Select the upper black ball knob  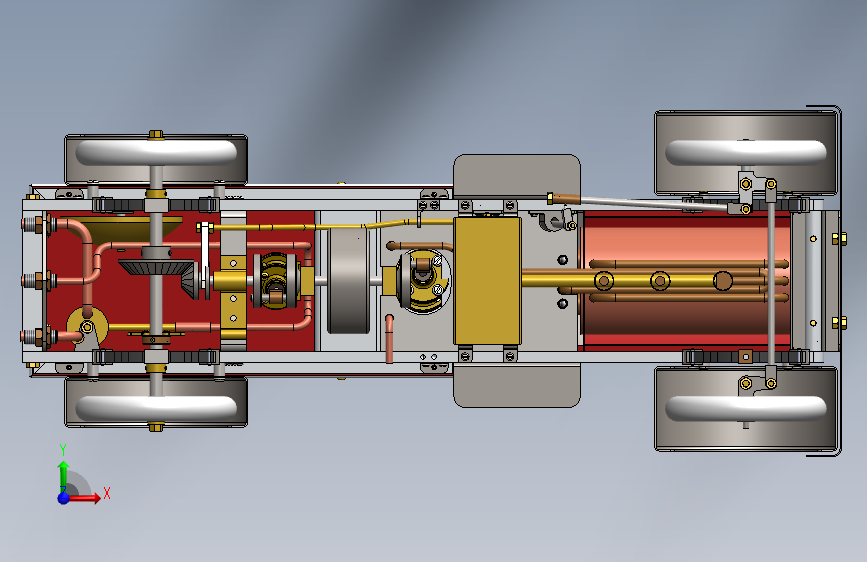(562, 259)
